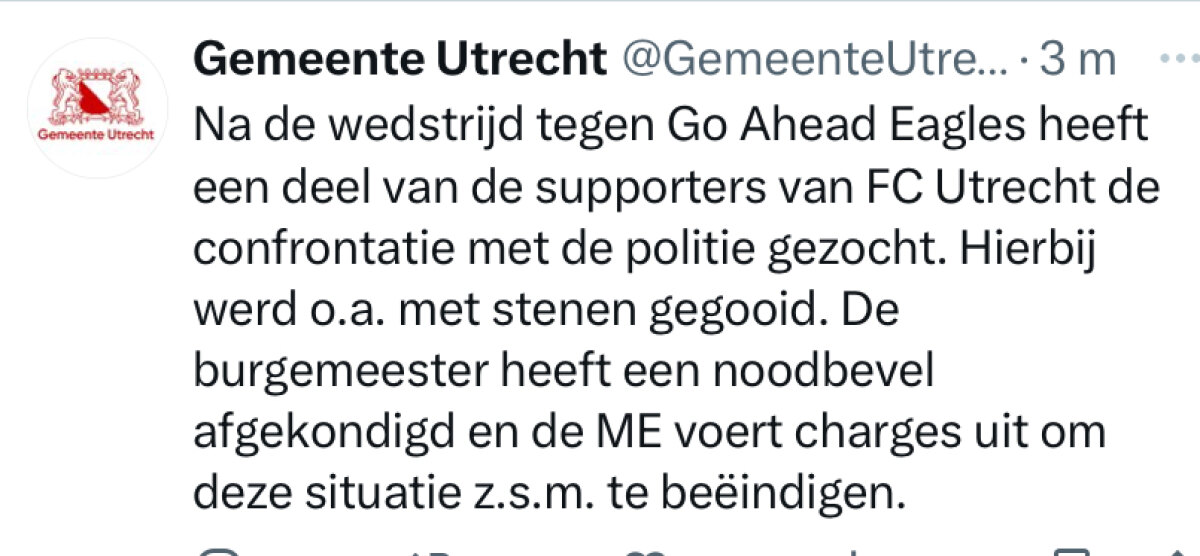Click the reply icon below the tweet
1200x556 pixels.
click(214, 552)
